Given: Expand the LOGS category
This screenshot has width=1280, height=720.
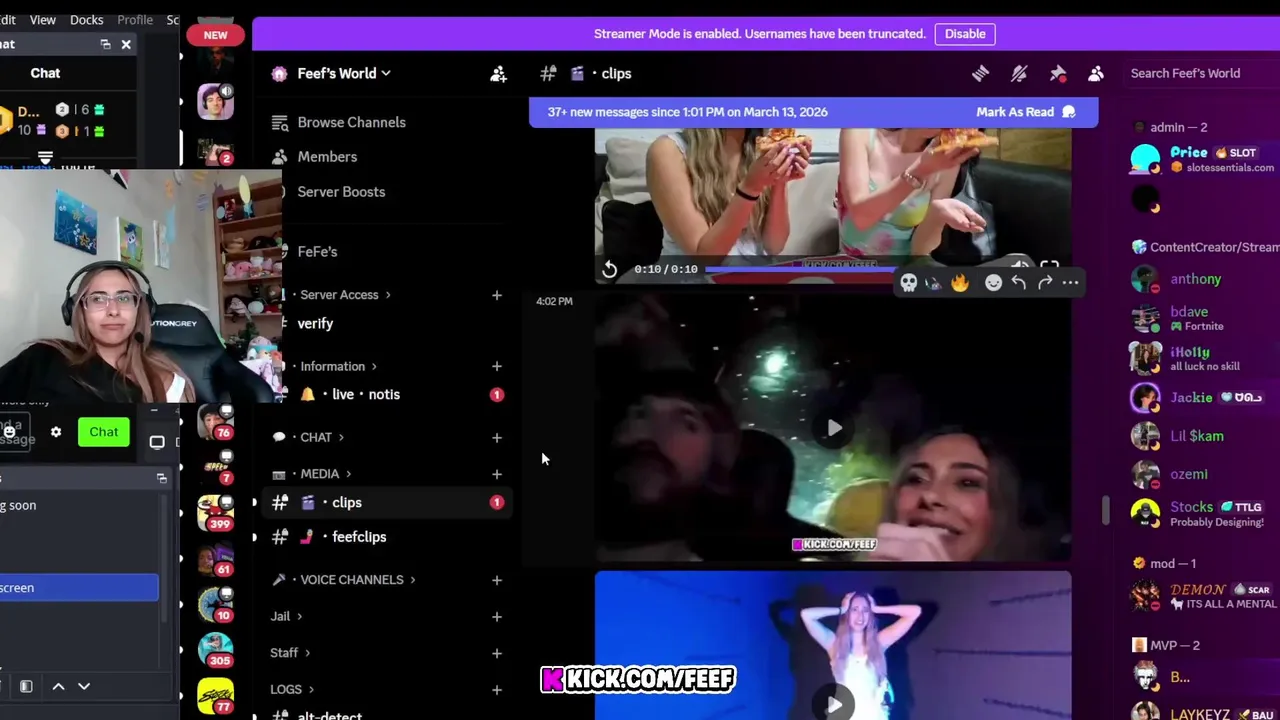Looking at the screenshot, I should tap(292, 689).
